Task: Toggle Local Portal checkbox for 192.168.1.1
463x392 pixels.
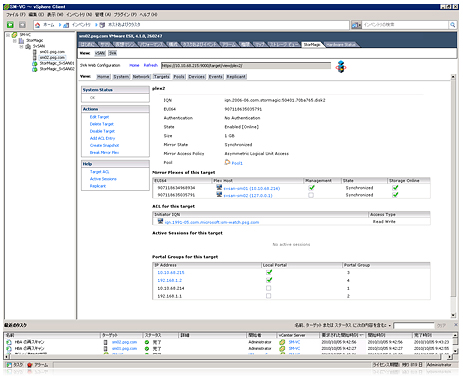Action: [x=268, y=296]
